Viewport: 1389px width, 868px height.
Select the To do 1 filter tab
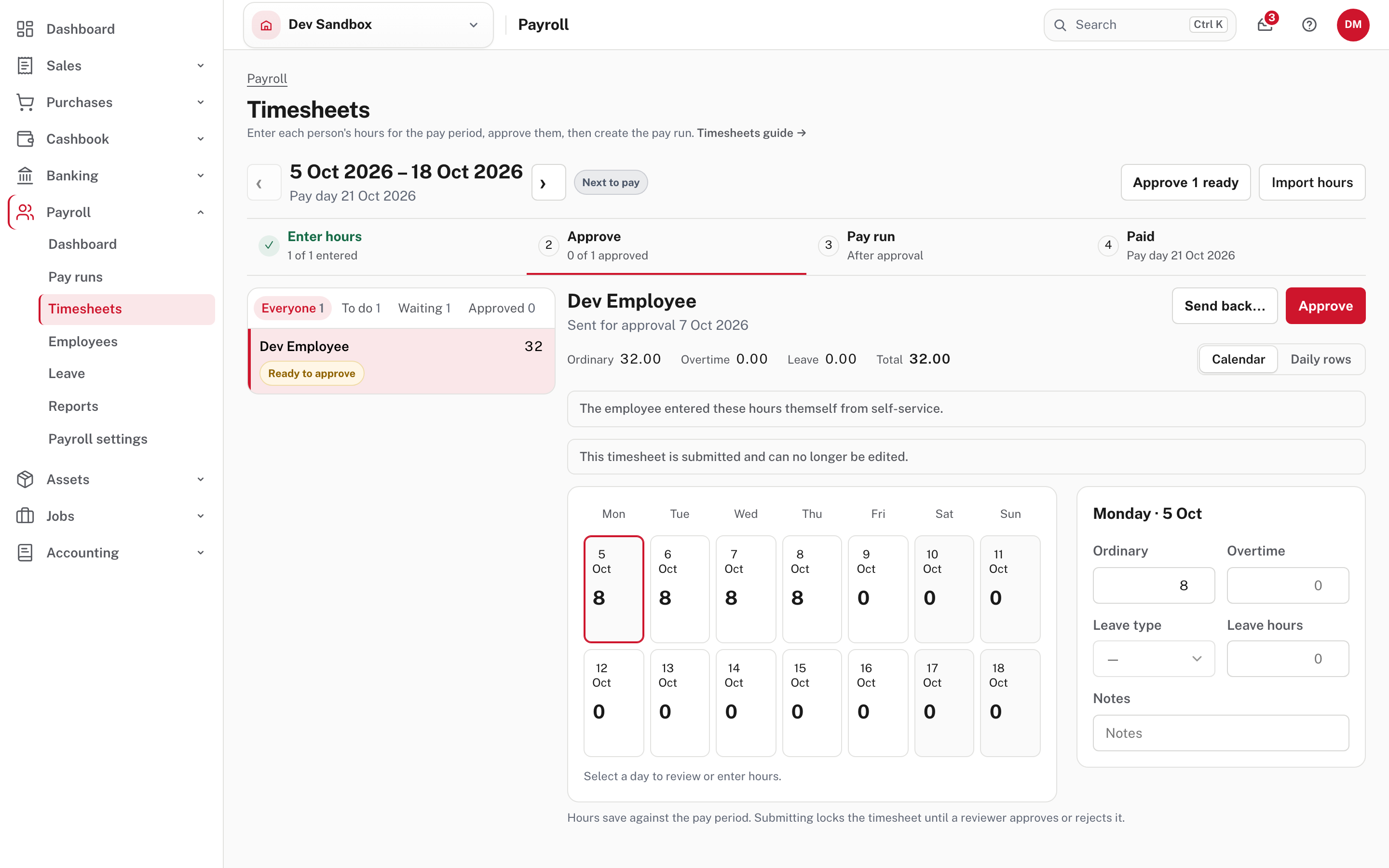[361, 308]
